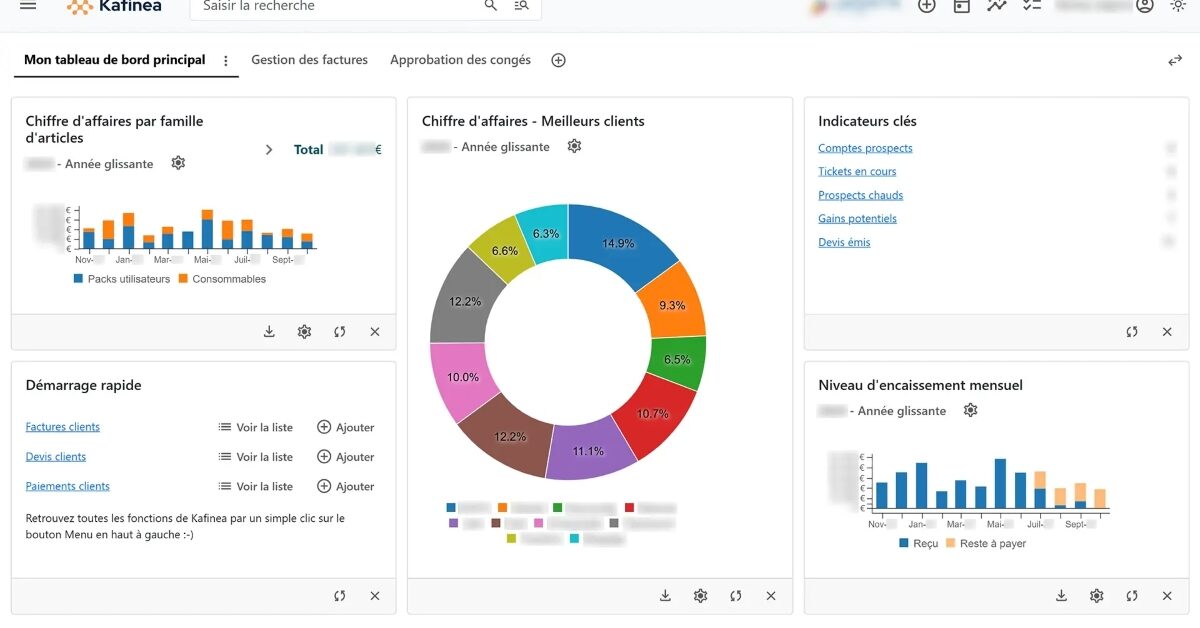
Task: Click the plus circle icon in top bar
Action: click(926, 6)
